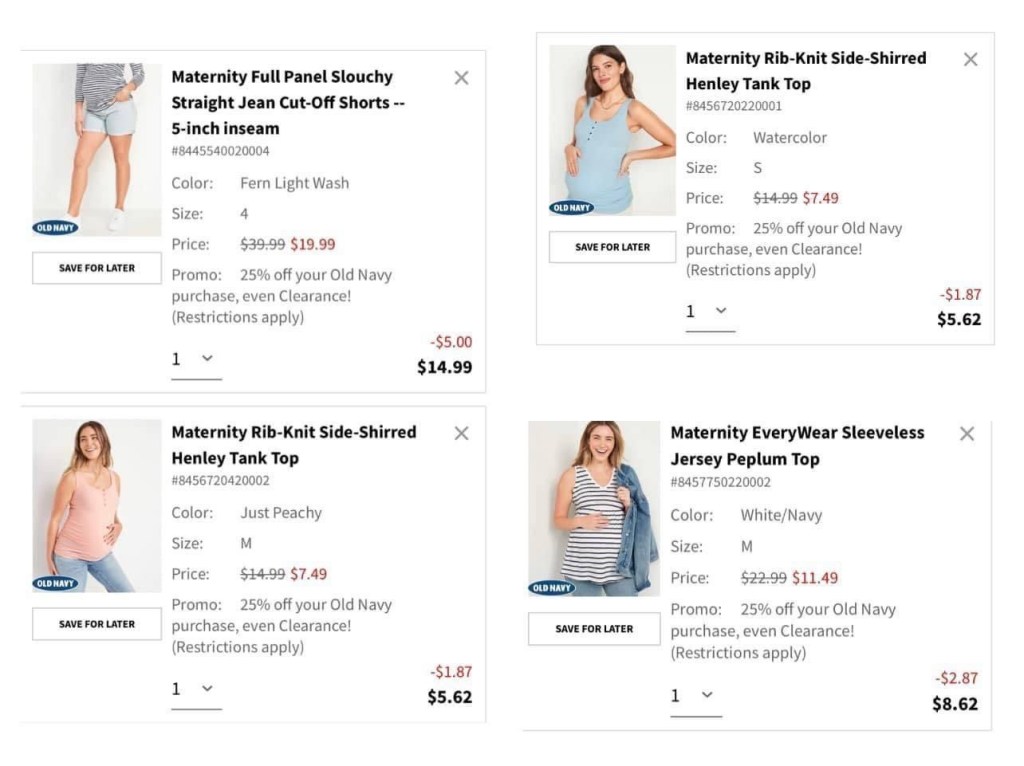This screenshot has width=1024, height=766.
Task: Click the Old Navy badge on striped top
Action: (552, 588)
